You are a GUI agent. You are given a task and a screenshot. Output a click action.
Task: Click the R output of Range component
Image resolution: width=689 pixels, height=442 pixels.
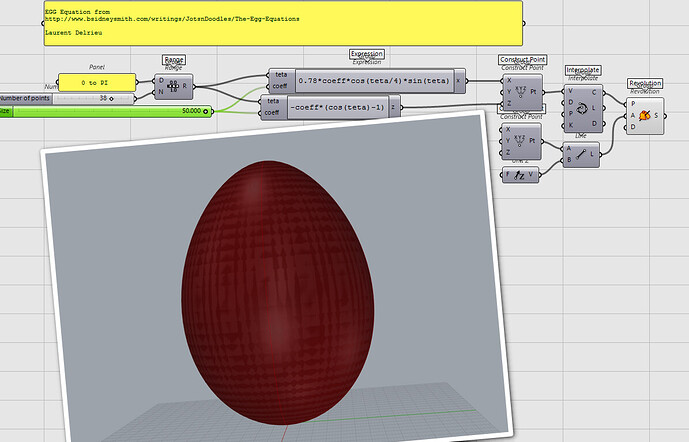tap(185, 86)
